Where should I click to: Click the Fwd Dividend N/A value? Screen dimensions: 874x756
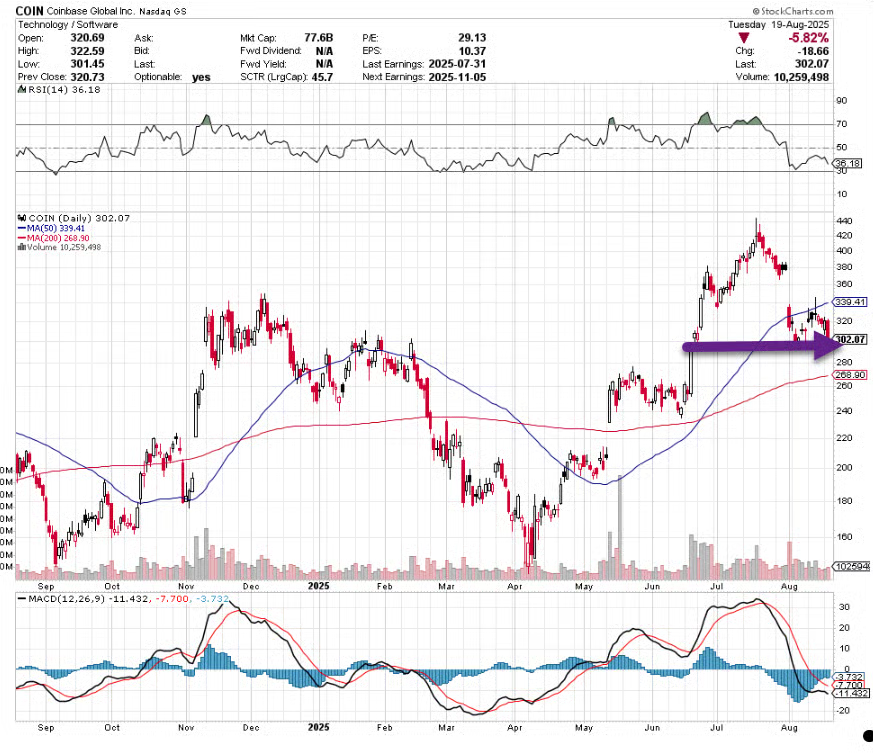tap(324, 51)
